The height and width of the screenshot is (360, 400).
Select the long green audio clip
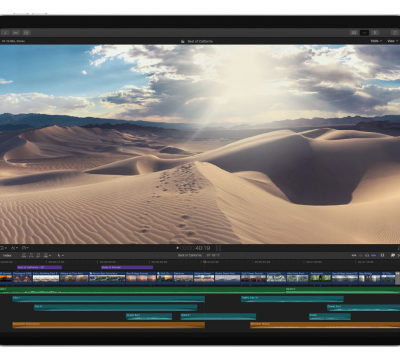pyautogui.click(x=143, y=290)
